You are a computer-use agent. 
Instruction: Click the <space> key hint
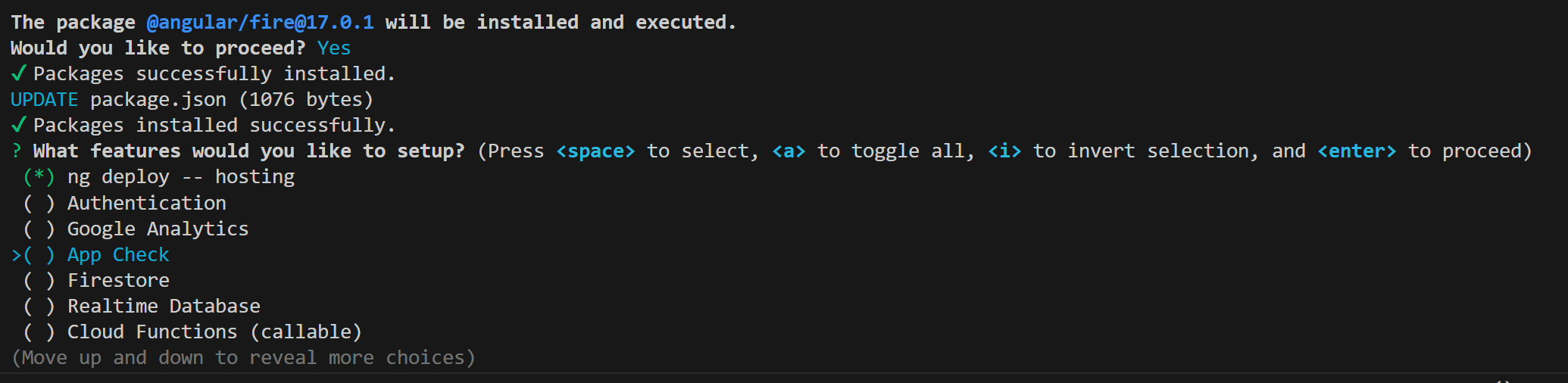(x=595, y=151)
